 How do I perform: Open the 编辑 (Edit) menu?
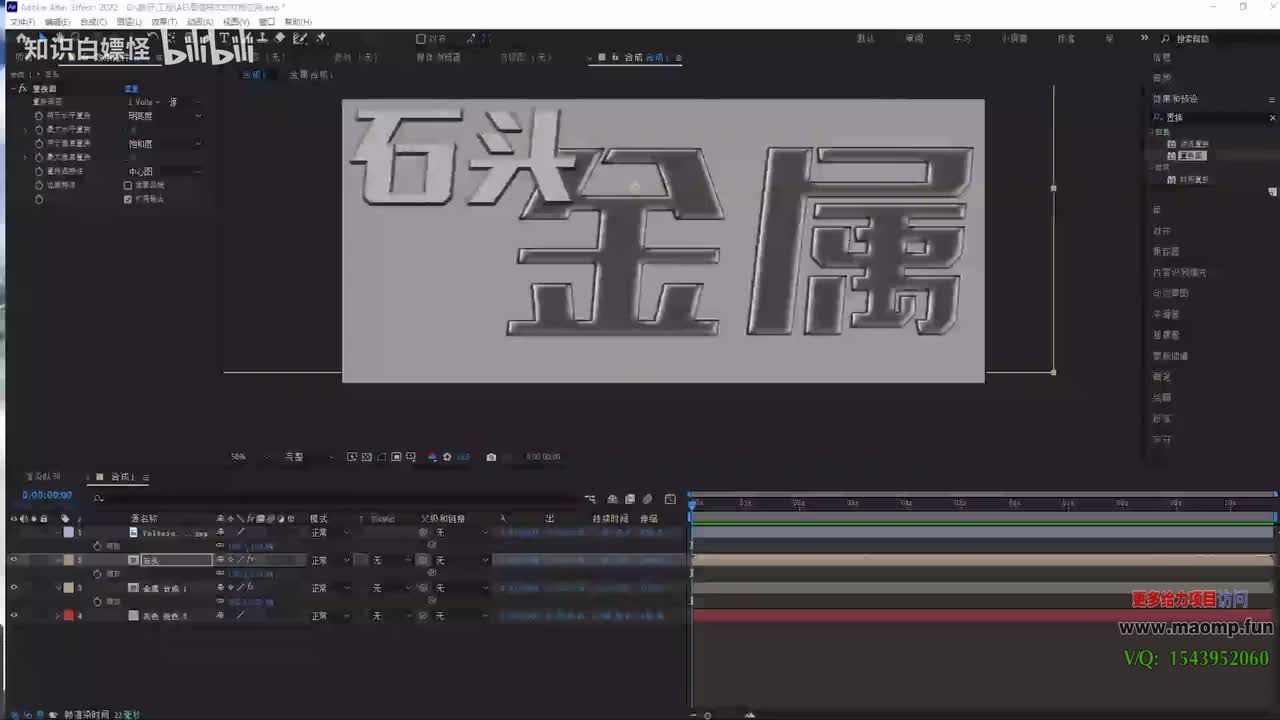coord(58,21)
